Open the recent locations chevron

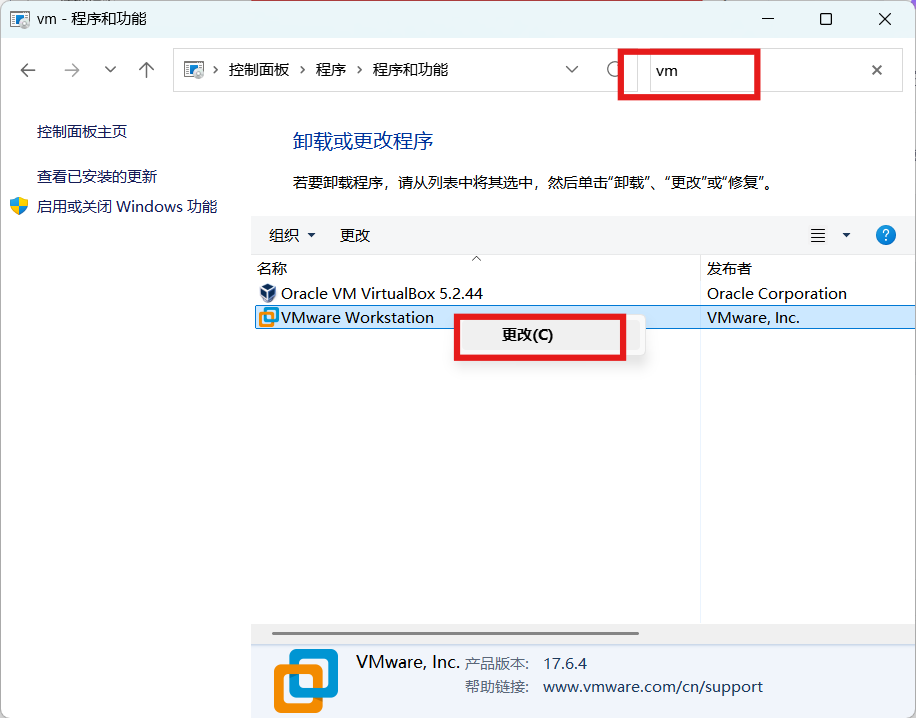110,70
